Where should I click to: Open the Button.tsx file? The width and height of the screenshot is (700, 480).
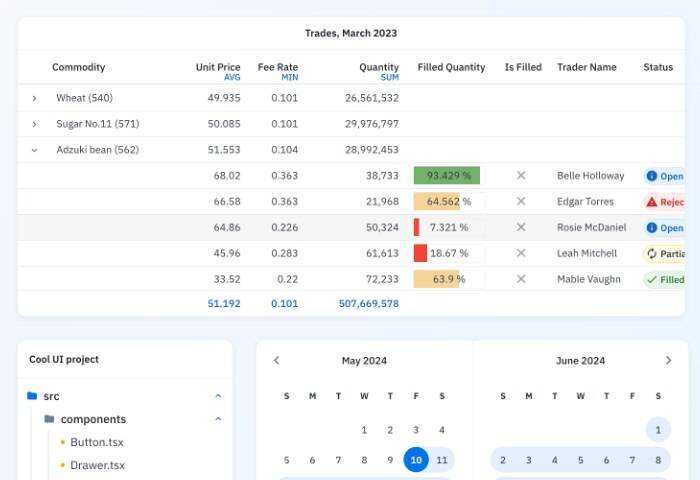point(97,442)
